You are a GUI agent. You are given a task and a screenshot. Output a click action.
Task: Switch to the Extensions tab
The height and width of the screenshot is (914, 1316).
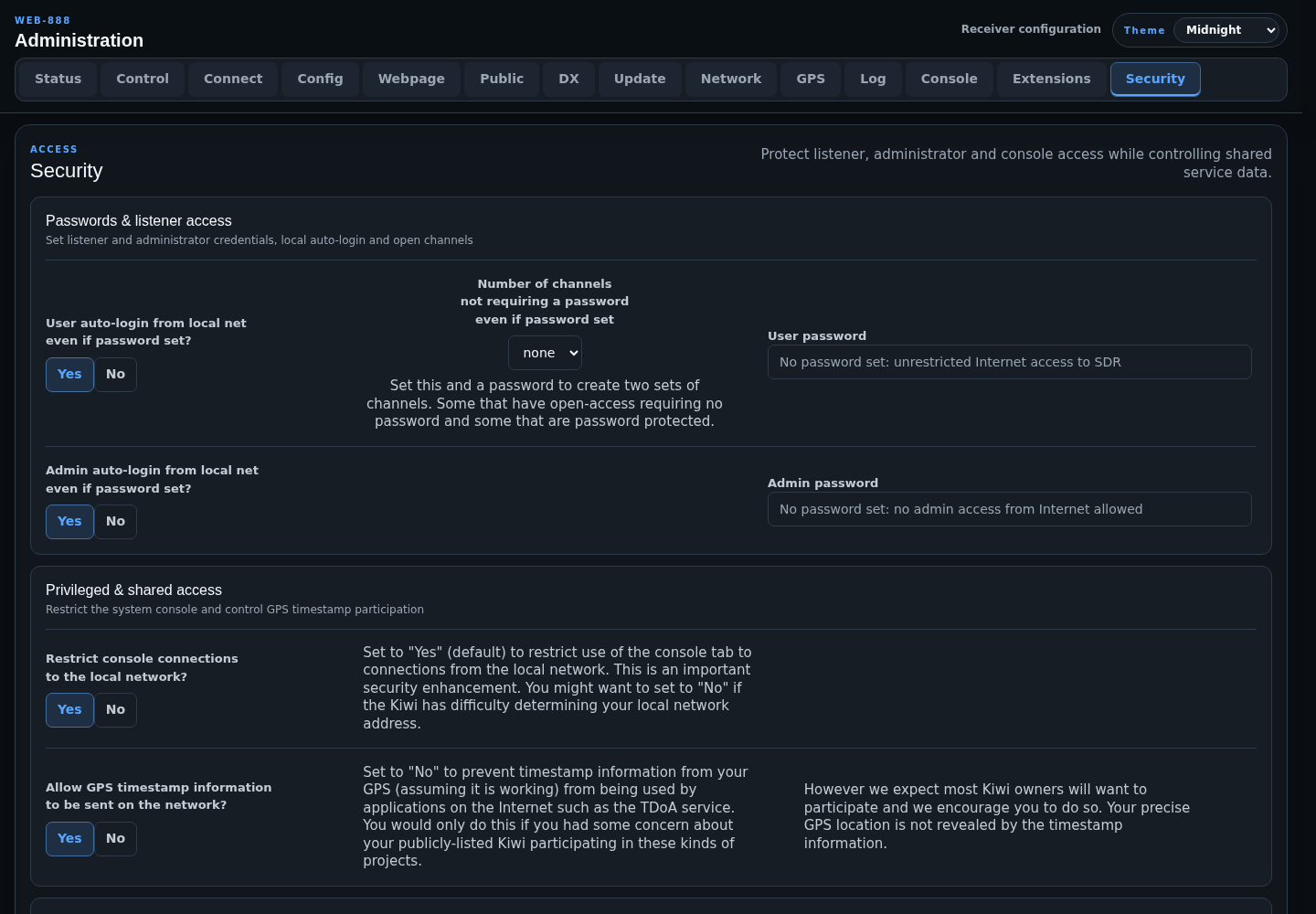click(1052, 79)
